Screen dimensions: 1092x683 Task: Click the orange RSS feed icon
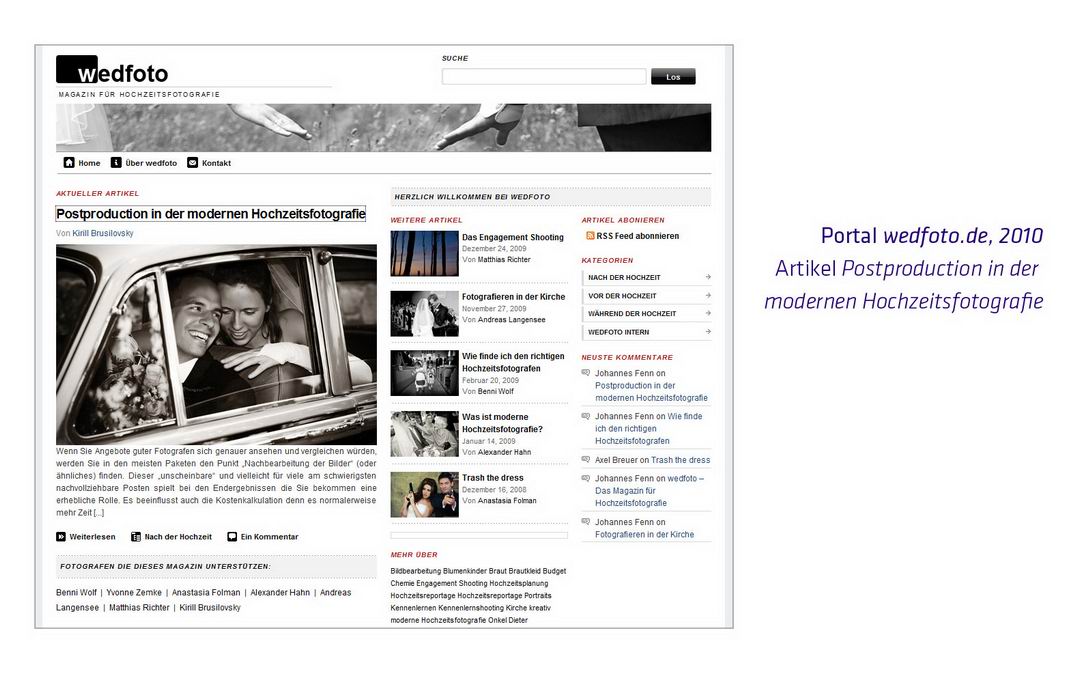(590, 236)
